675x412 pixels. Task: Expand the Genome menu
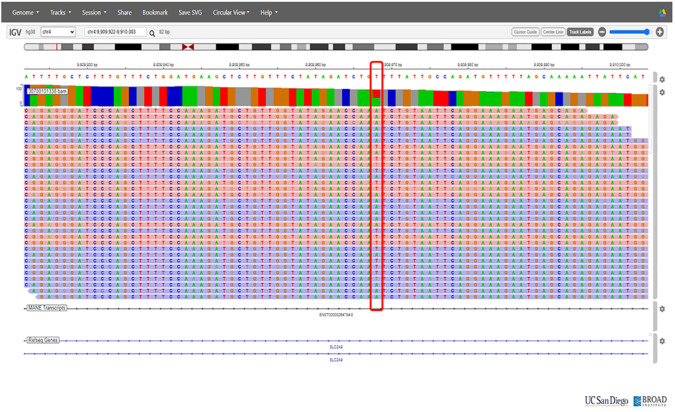click(x=25, y=13)
